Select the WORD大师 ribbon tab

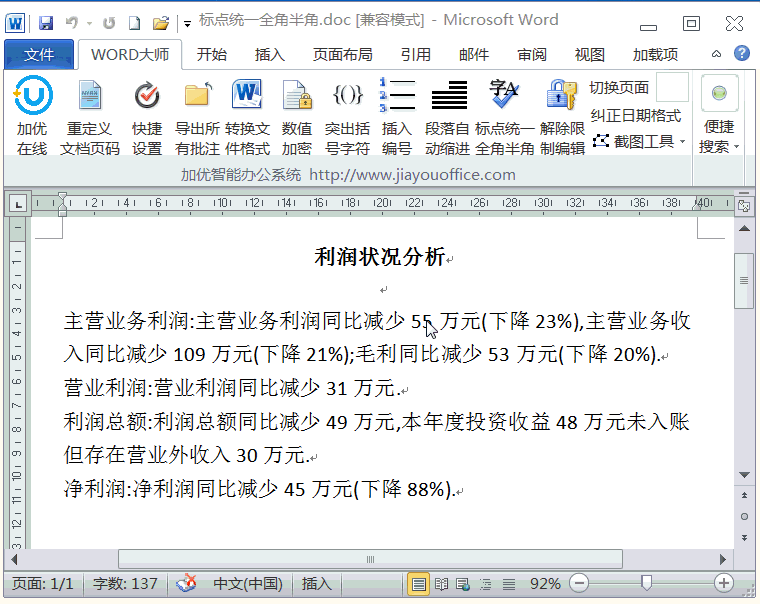pyautogui.click(x=130, y=54)
